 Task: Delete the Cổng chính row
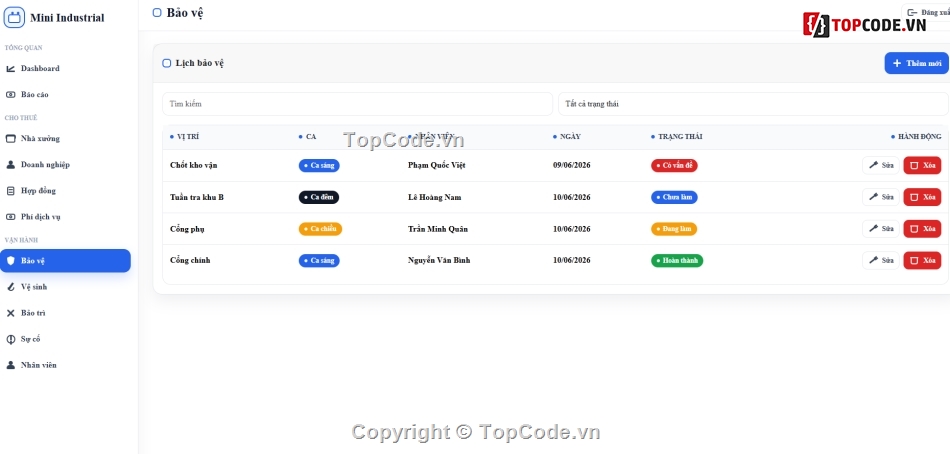[922, 260]
